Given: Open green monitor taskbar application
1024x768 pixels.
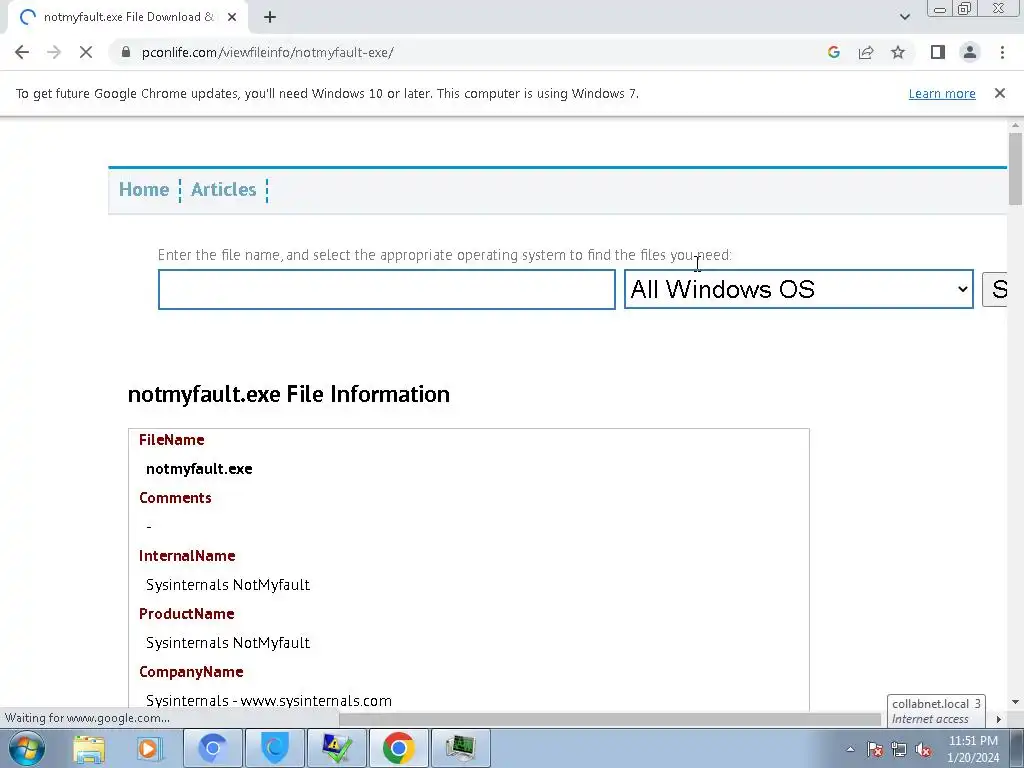Looking at the screenshot, I should 460,748.
